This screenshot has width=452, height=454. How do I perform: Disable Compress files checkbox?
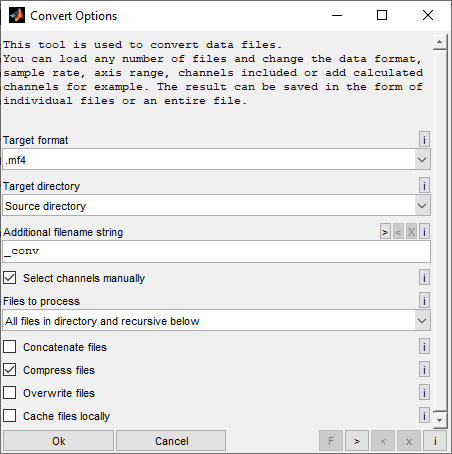(x=10, y=370)
